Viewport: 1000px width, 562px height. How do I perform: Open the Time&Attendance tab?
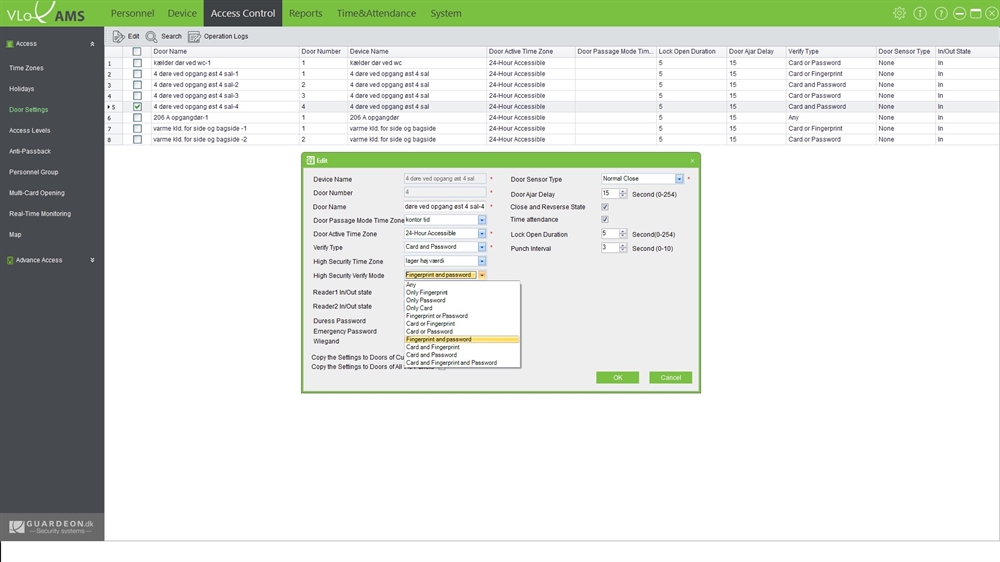coord(376,13)
